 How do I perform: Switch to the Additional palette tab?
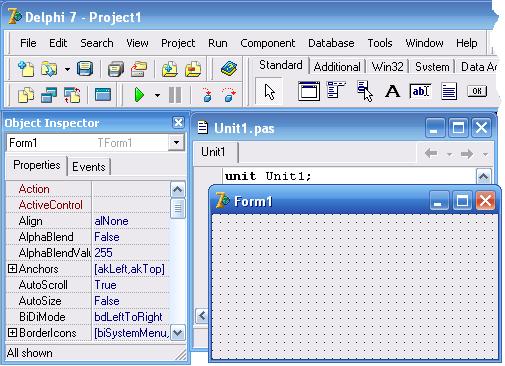pos(337,67)
